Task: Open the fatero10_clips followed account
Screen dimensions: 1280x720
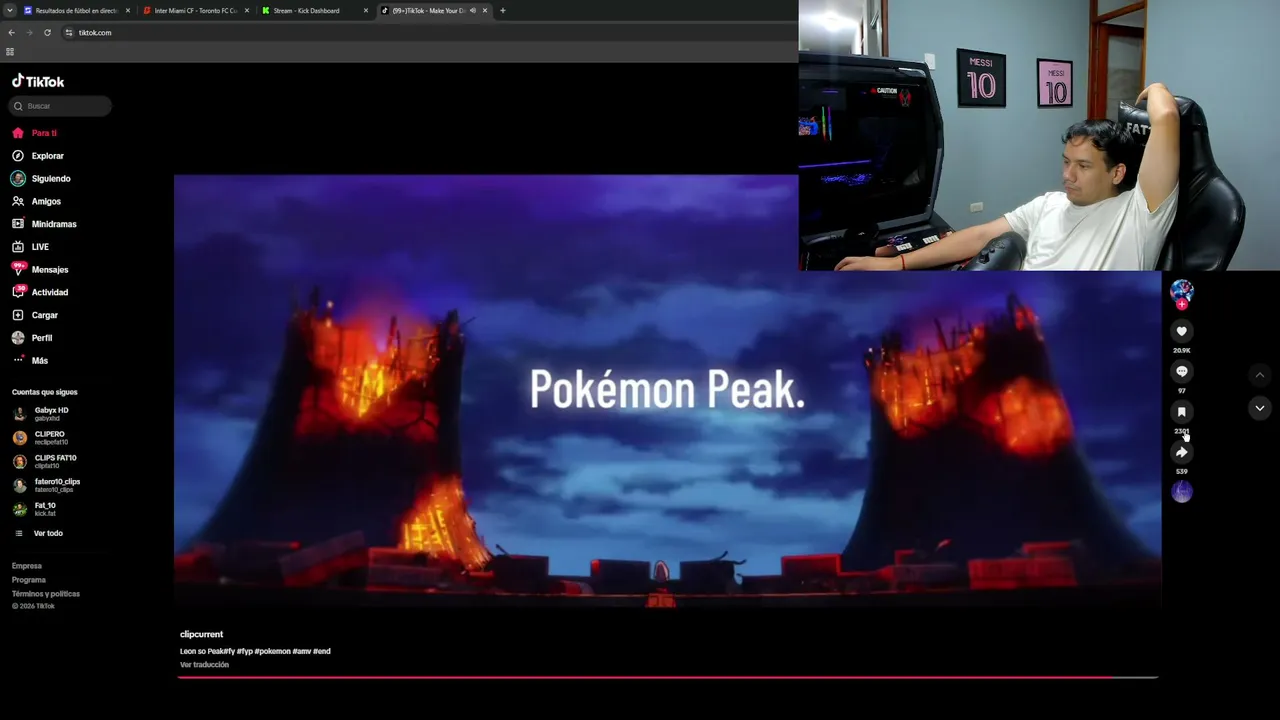Action: [57, 485]
